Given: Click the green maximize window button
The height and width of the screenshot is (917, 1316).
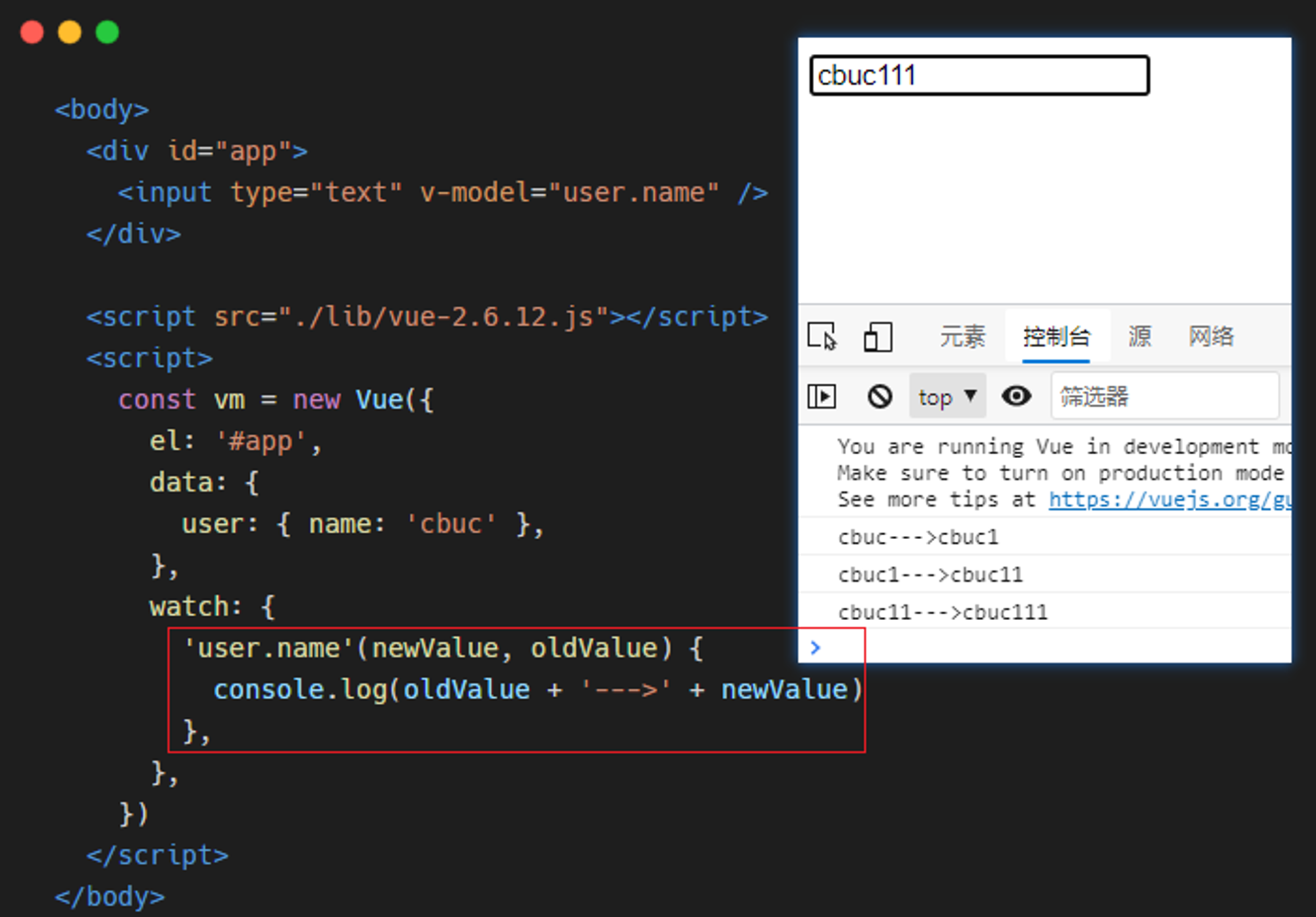Looking at the screenshot, I should click(x=107, y=32).
